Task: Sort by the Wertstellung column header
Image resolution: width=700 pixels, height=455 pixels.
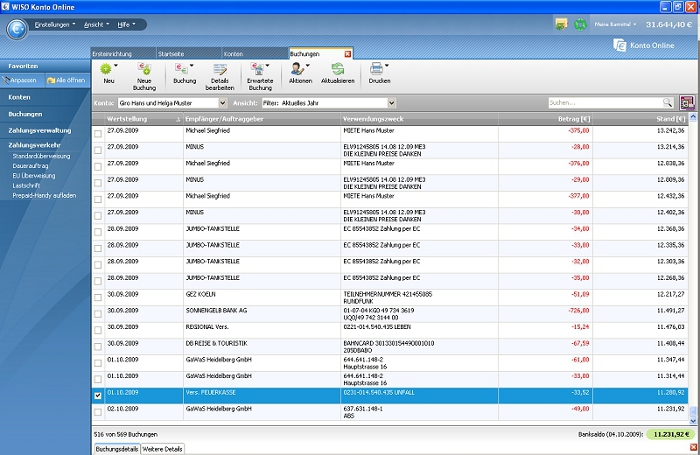Action: click(143, 119)
